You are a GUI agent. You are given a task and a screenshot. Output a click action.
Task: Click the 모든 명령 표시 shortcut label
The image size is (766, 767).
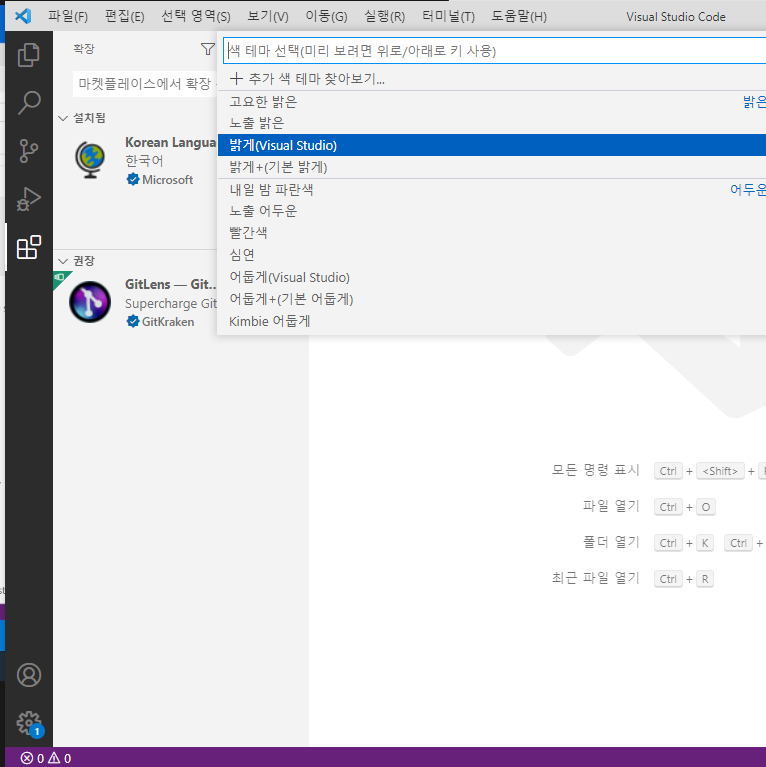pos(596,470)
